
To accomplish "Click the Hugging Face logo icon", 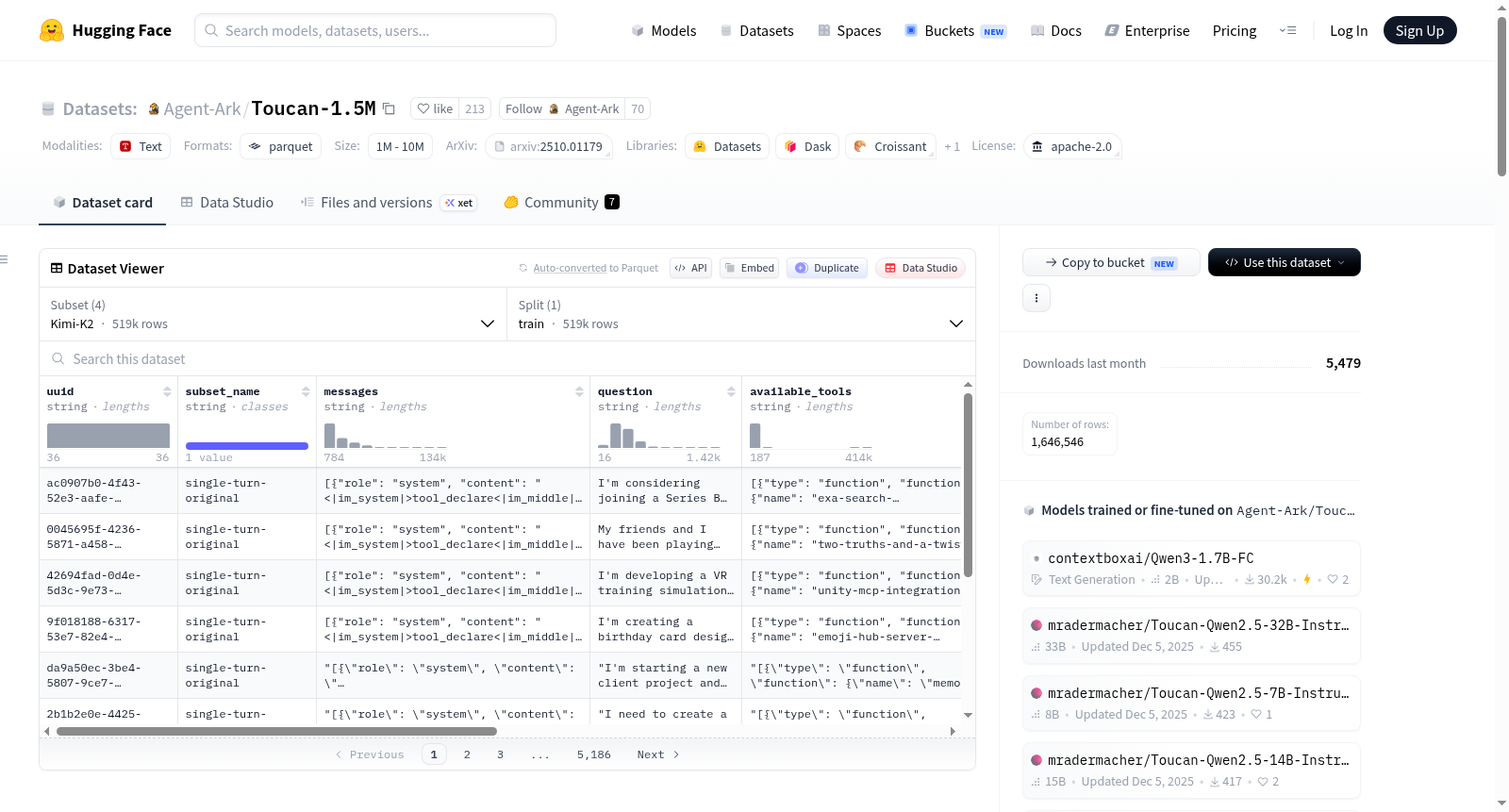I will tap(52, 30).
